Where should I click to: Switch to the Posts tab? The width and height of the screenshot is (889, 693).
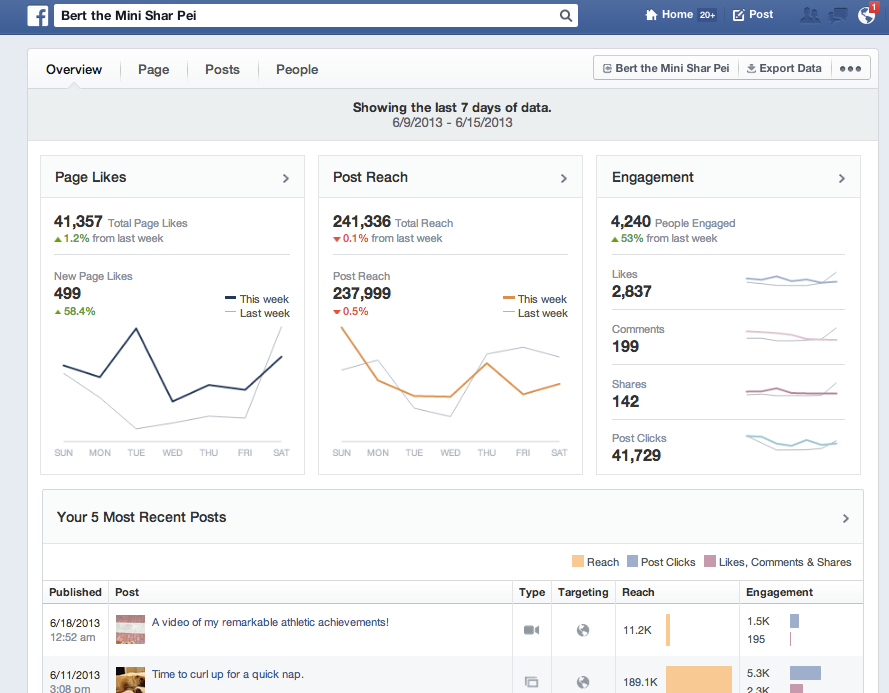click(x=222, y=69)
